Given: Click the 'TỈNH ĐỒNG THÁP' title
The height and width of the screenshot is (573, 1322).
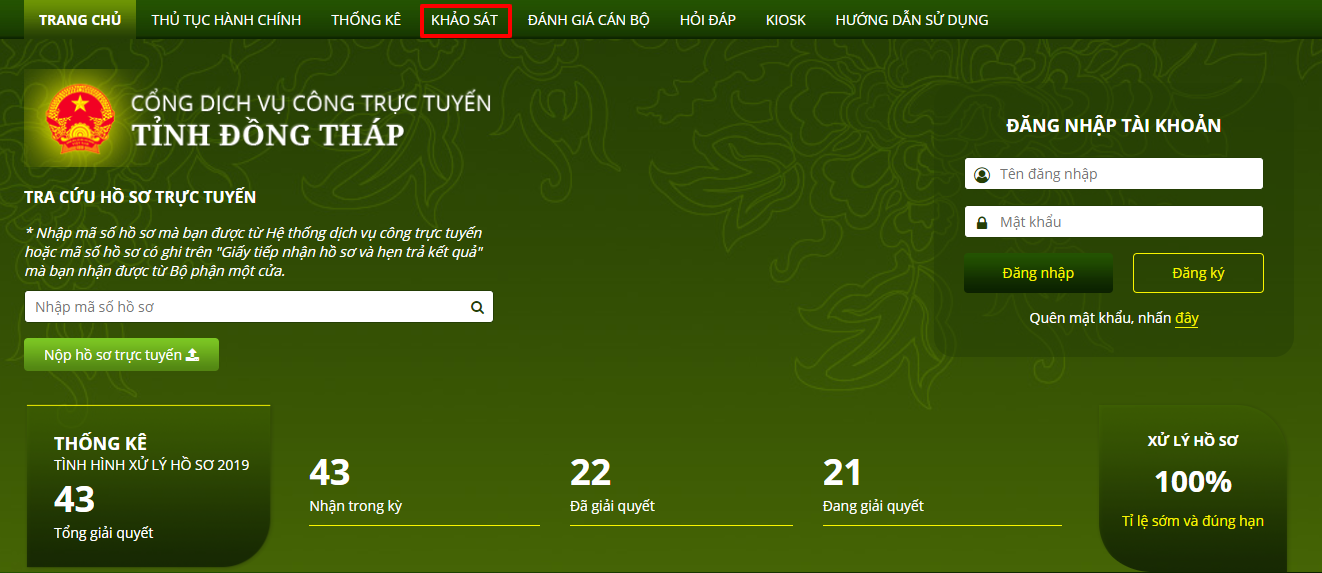Looking at the screenshot, I should 268,134.
